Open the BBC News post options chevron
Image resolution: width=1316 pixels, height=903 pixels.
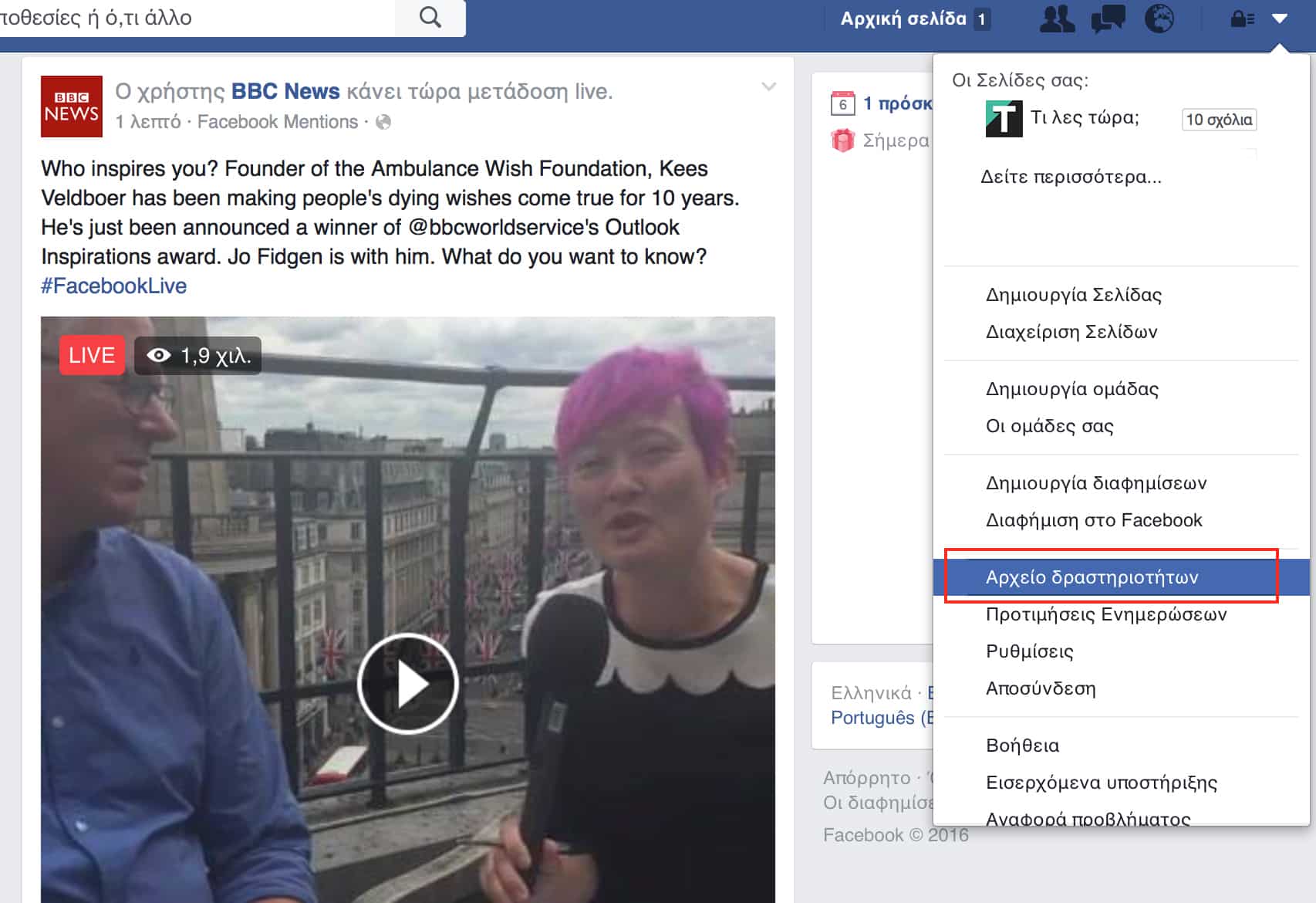(x=768, y=86)
